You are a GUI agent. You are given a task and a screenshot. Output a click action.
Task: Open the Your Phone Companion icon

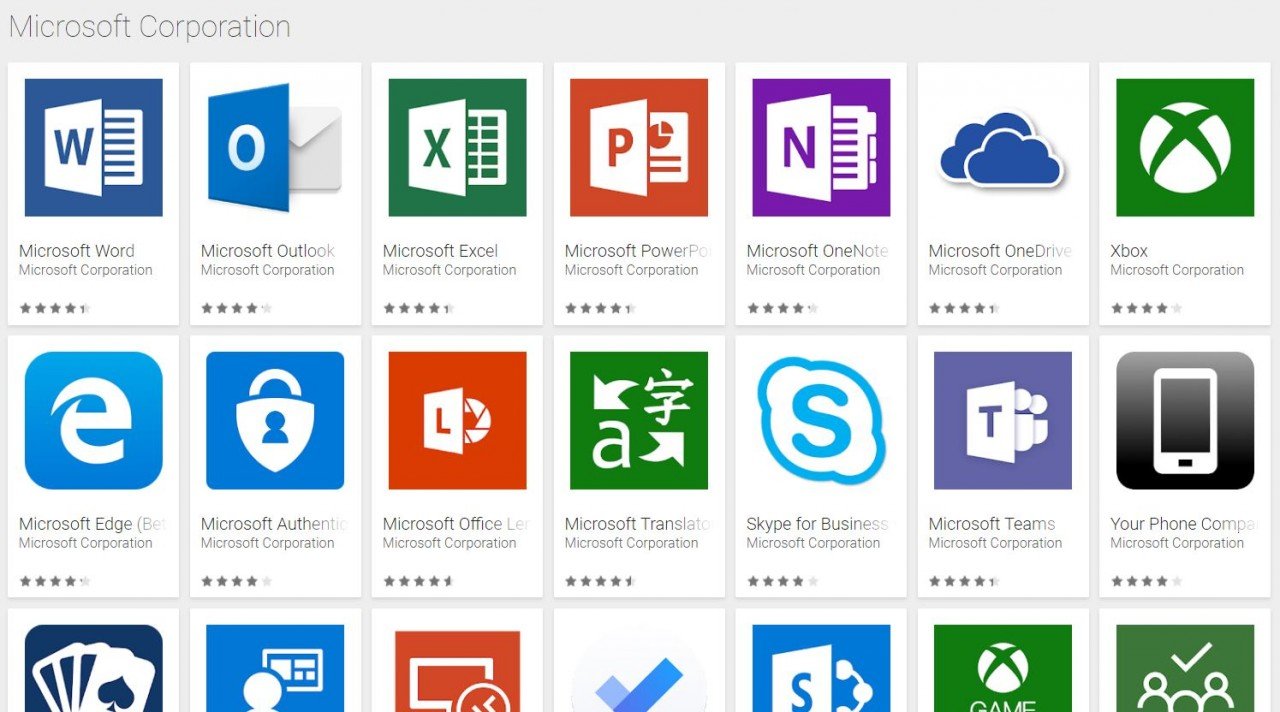(1185, 420)
